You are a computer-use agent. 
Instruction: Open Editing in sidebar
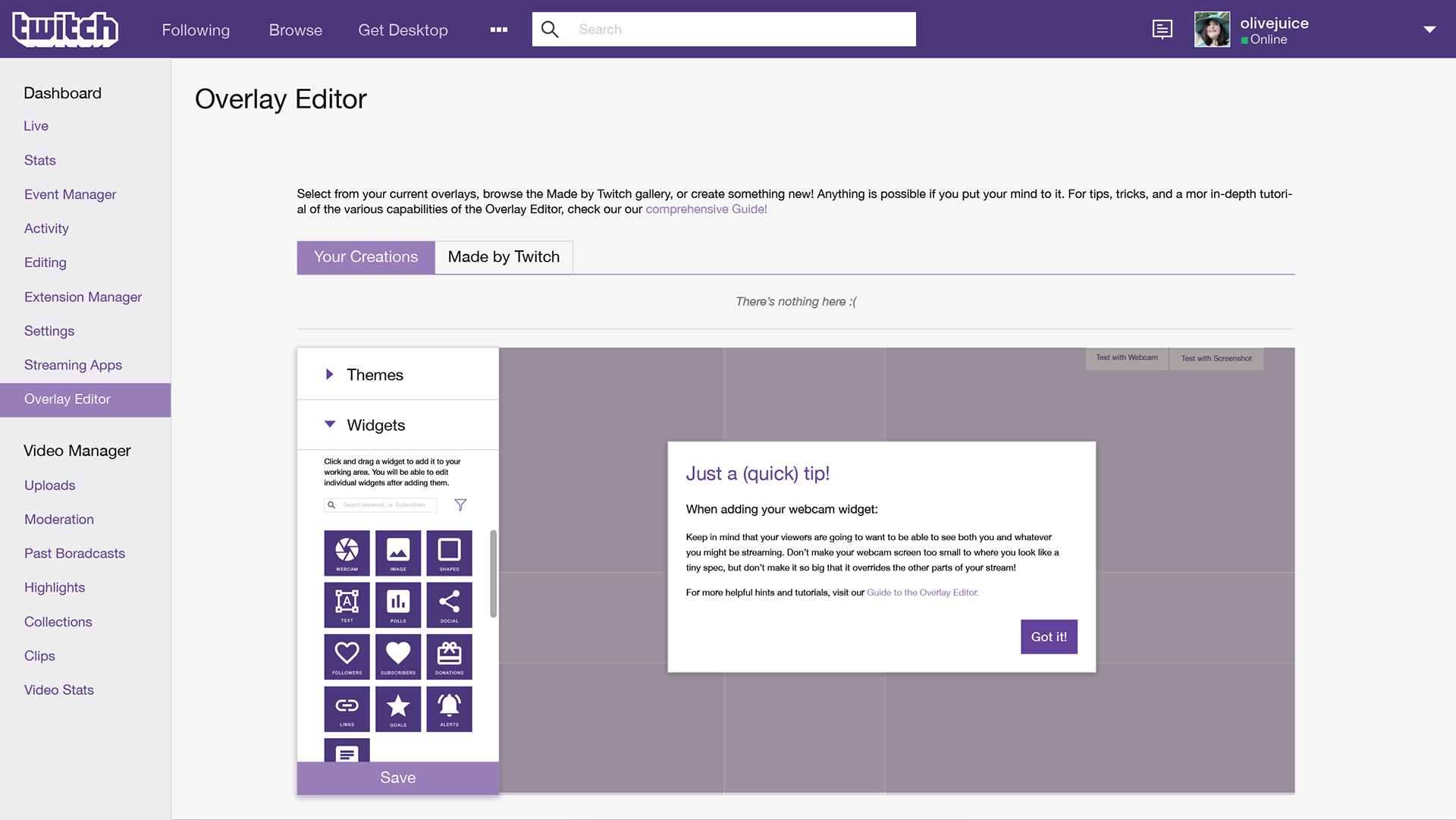coord(45,262)
